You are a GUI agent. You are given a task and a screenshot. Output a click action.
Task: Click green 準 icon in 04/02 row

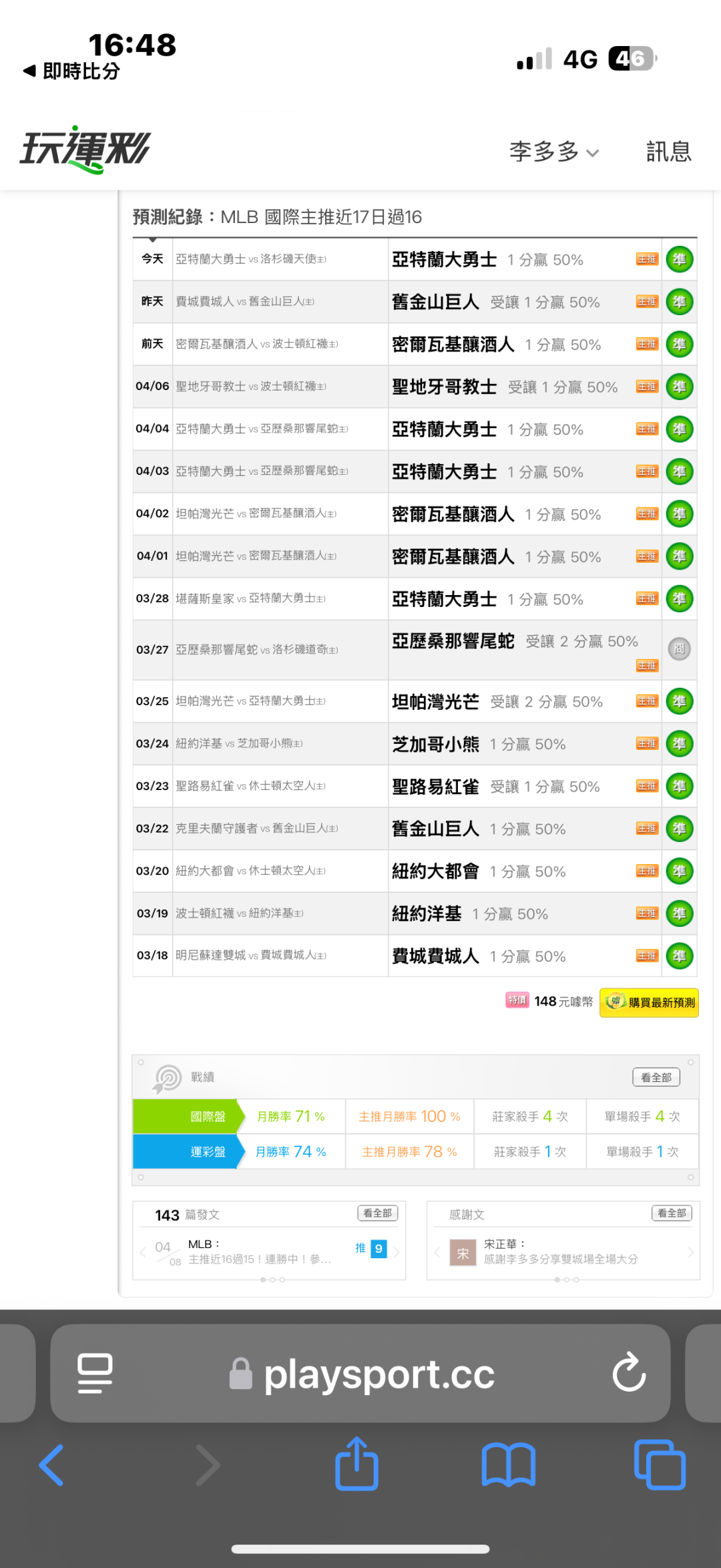click(680, 514)
